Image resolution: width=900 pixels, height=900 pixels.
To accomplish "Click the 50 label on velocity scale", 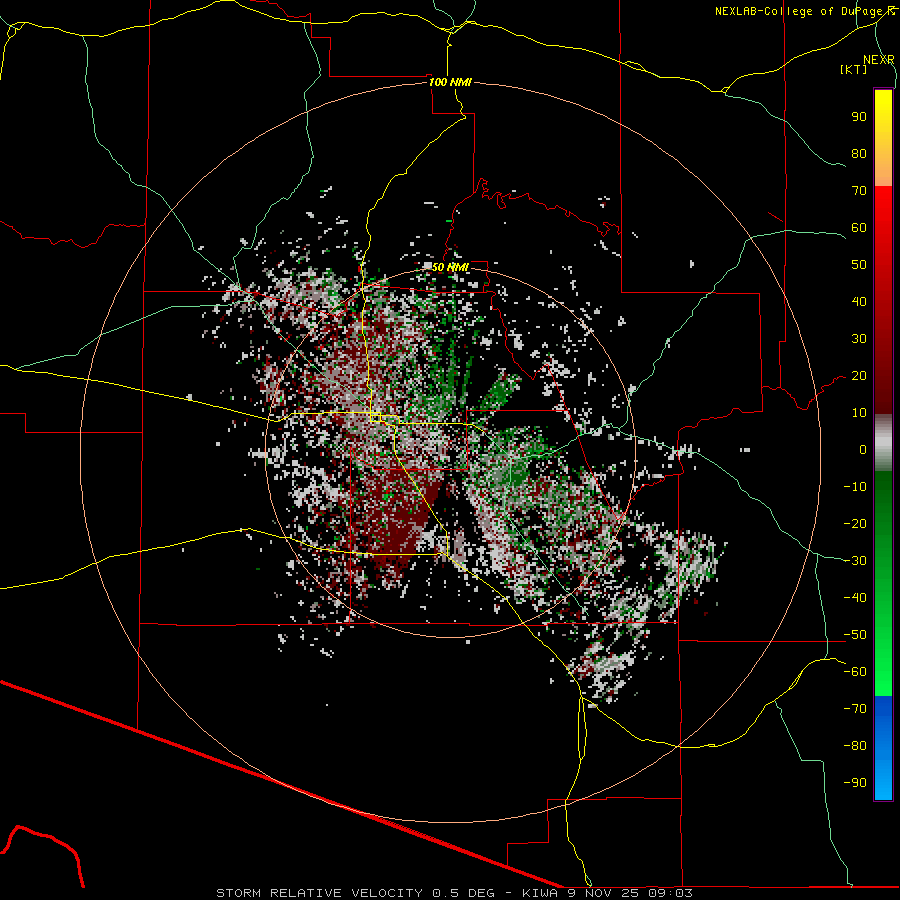I will click(859, 265).
